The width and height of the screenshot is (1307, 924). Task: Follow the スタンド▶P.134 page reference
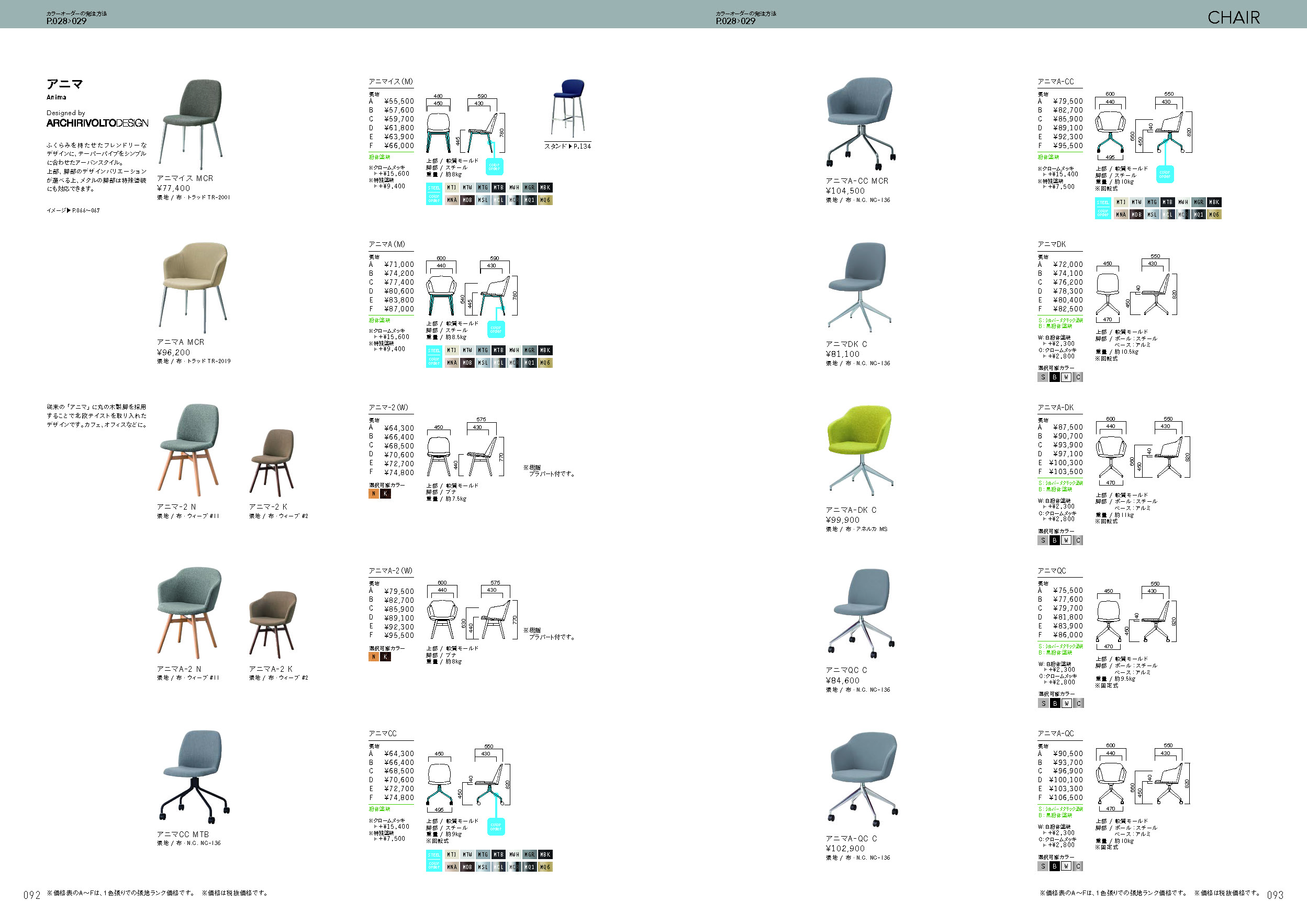tap(567, 146)
